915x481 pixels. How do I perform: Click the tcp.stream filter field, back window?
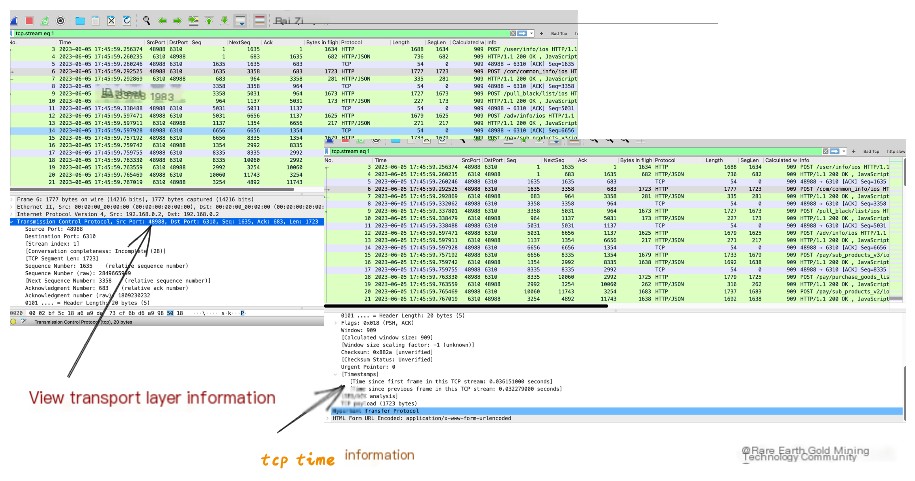(260, 33)
